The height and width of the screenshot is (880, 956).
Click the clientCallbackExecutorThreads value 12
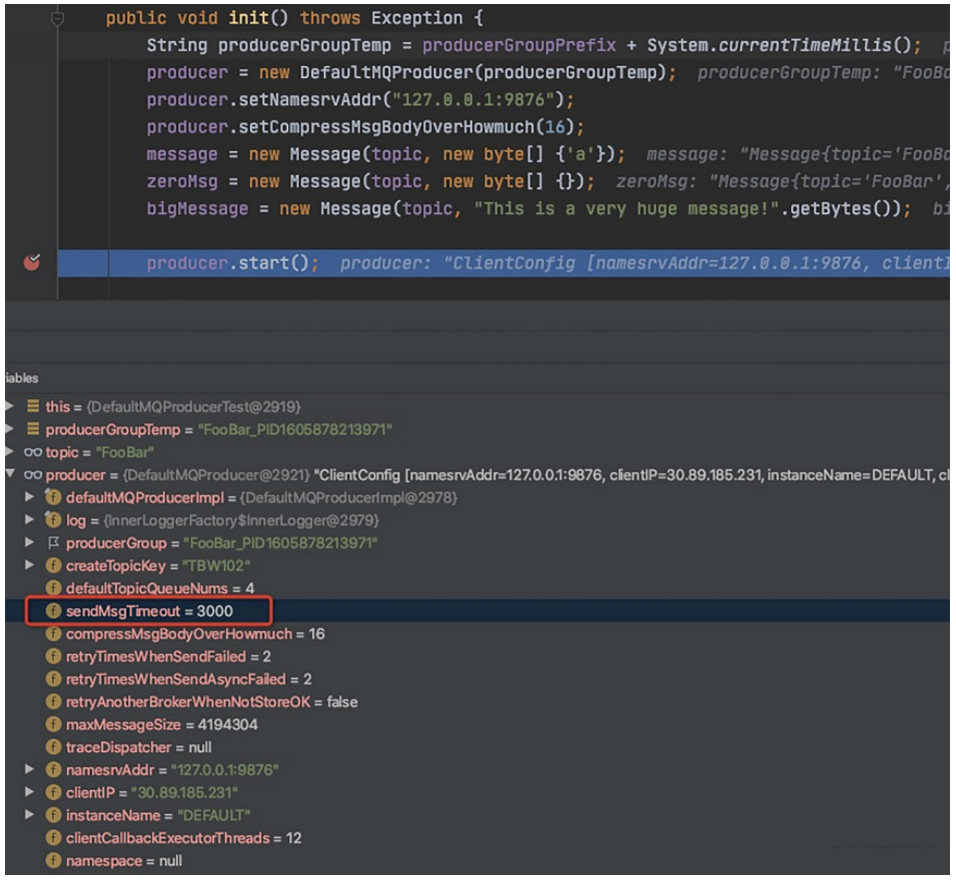click(294, 838)
